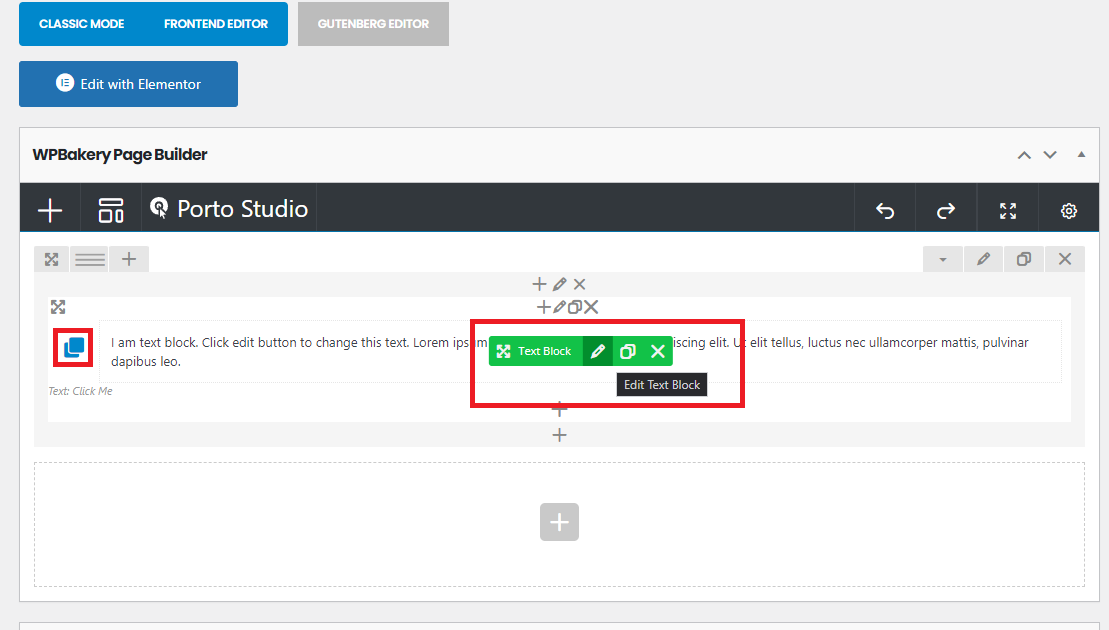Image resolution: width=1109 pixels, height=630 pixels.
Task: Undo the last builder action
Action: pyautogui.click(x=885, y=210)
